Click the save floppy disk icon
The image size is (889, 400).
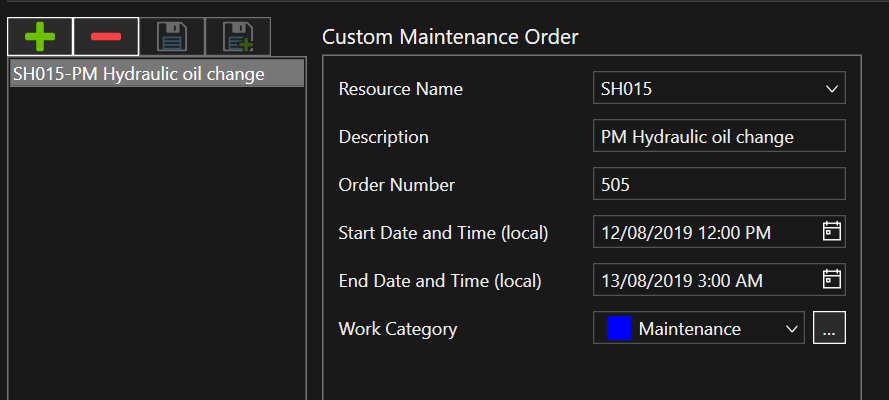point(172,37)
